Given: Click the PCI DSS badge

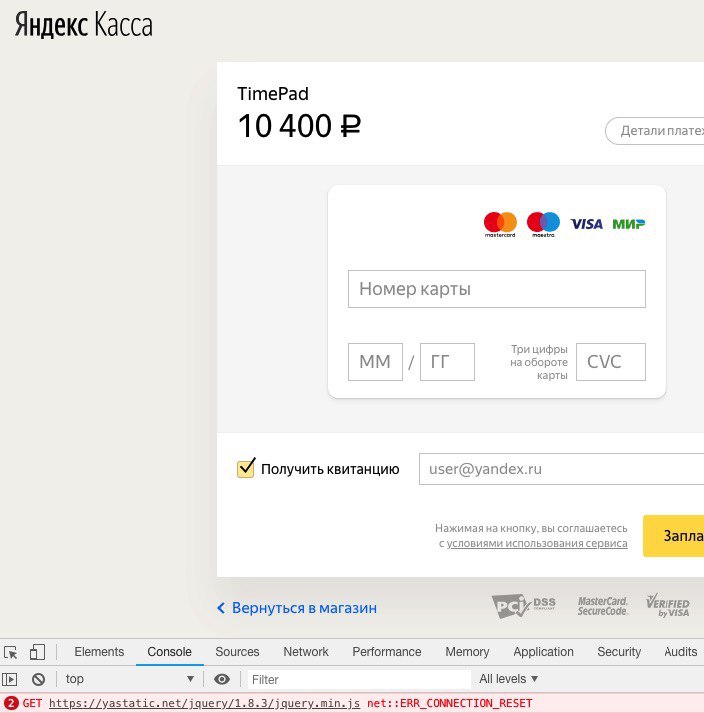Looking at the screenshot, I should (523, 606).
